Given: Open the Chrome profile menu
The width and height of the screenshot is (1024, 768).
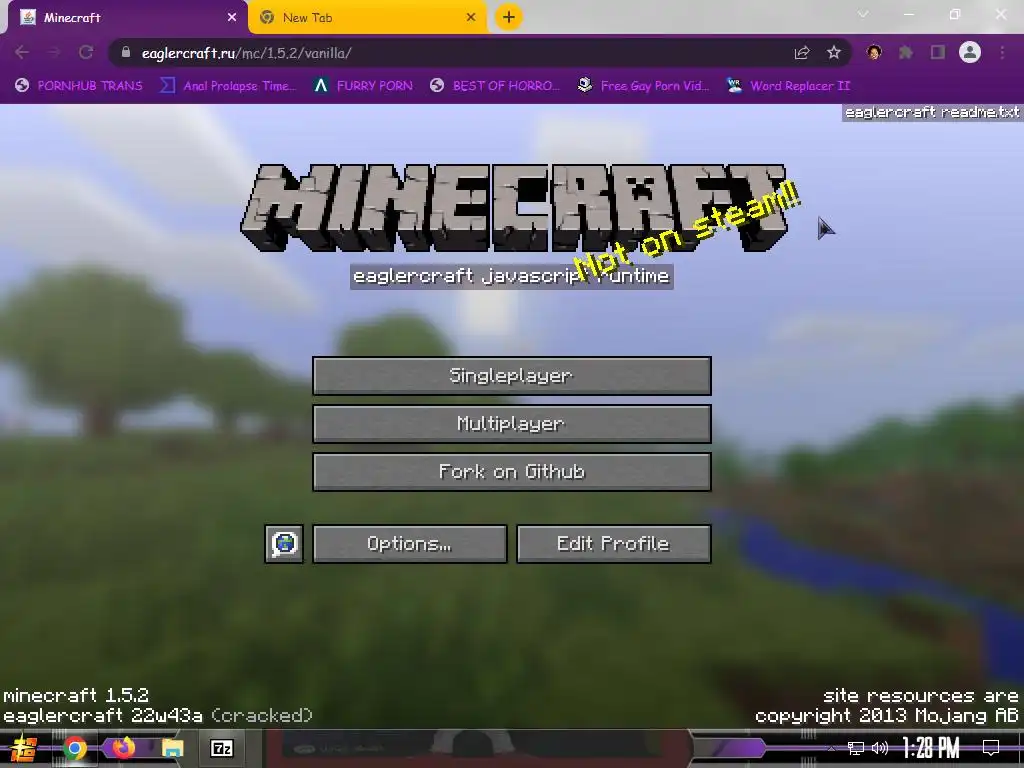Looking at the screenshot, I should [970, 52].
